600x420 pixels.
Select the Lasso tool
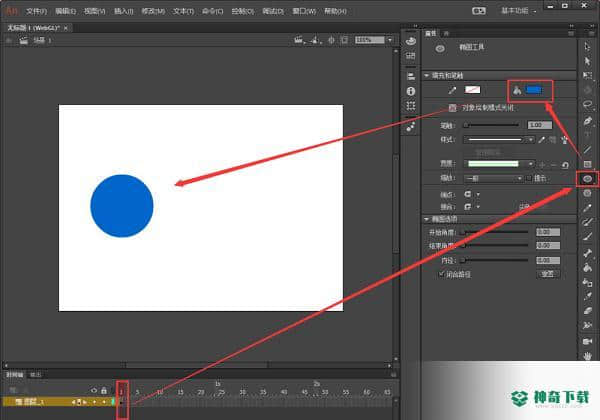[587, 104]
